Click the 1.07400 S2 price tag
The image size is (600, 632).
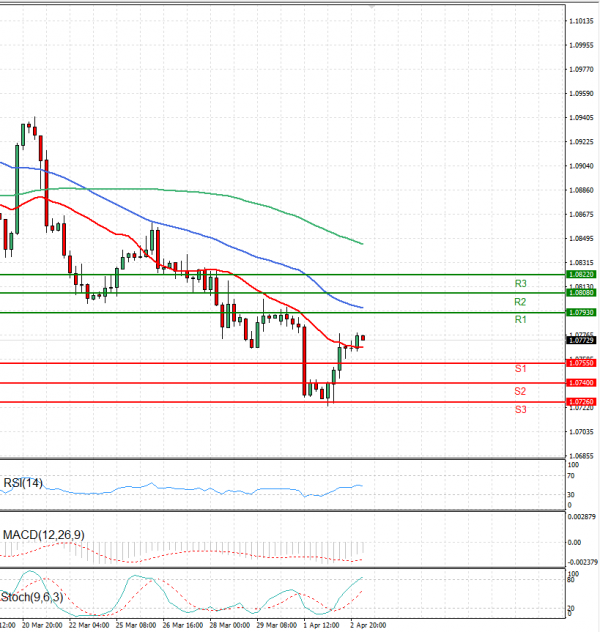[x=581, y=383]
